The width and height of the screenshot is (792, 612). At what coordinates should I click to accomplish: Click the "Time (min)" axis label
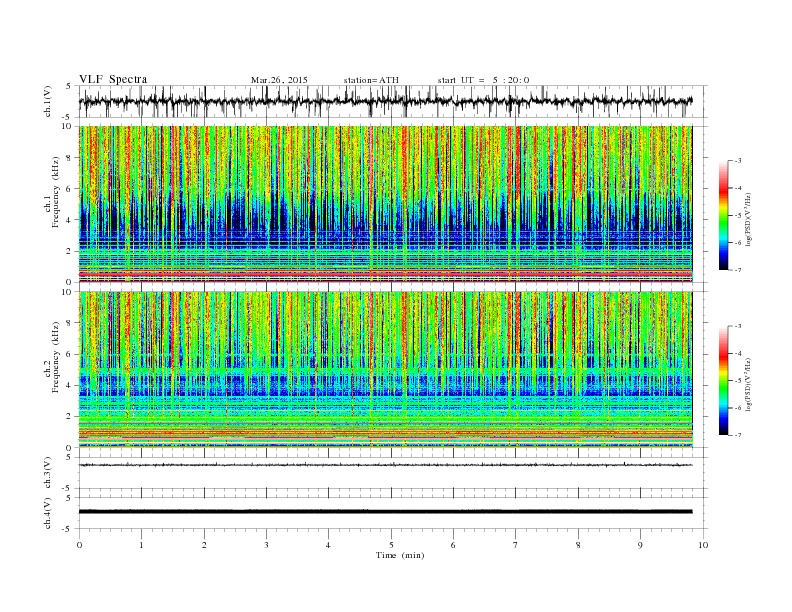coord(400,555)
